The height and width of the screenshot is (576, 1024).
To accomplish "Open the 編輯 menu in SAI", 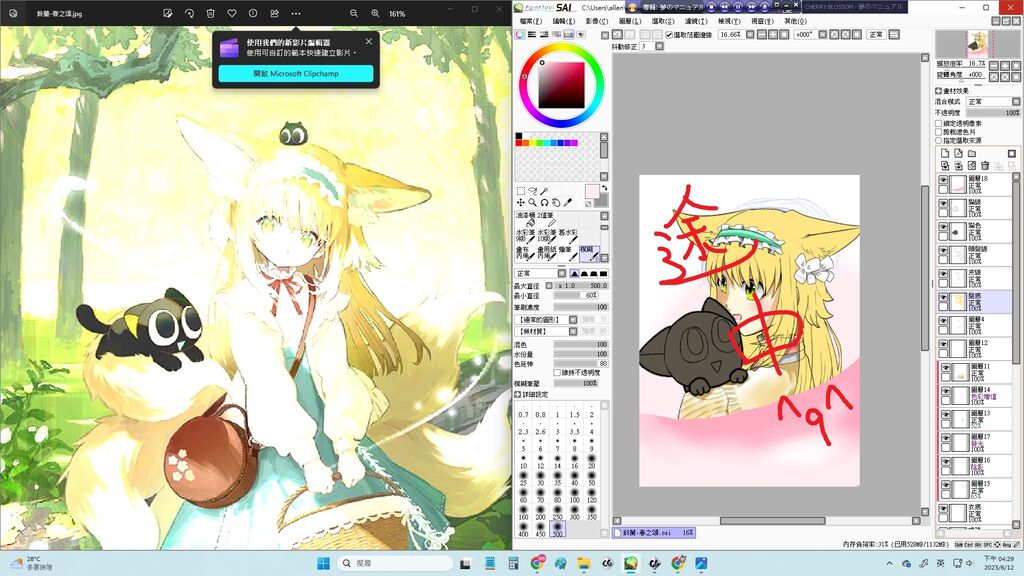I will [564, 22].
